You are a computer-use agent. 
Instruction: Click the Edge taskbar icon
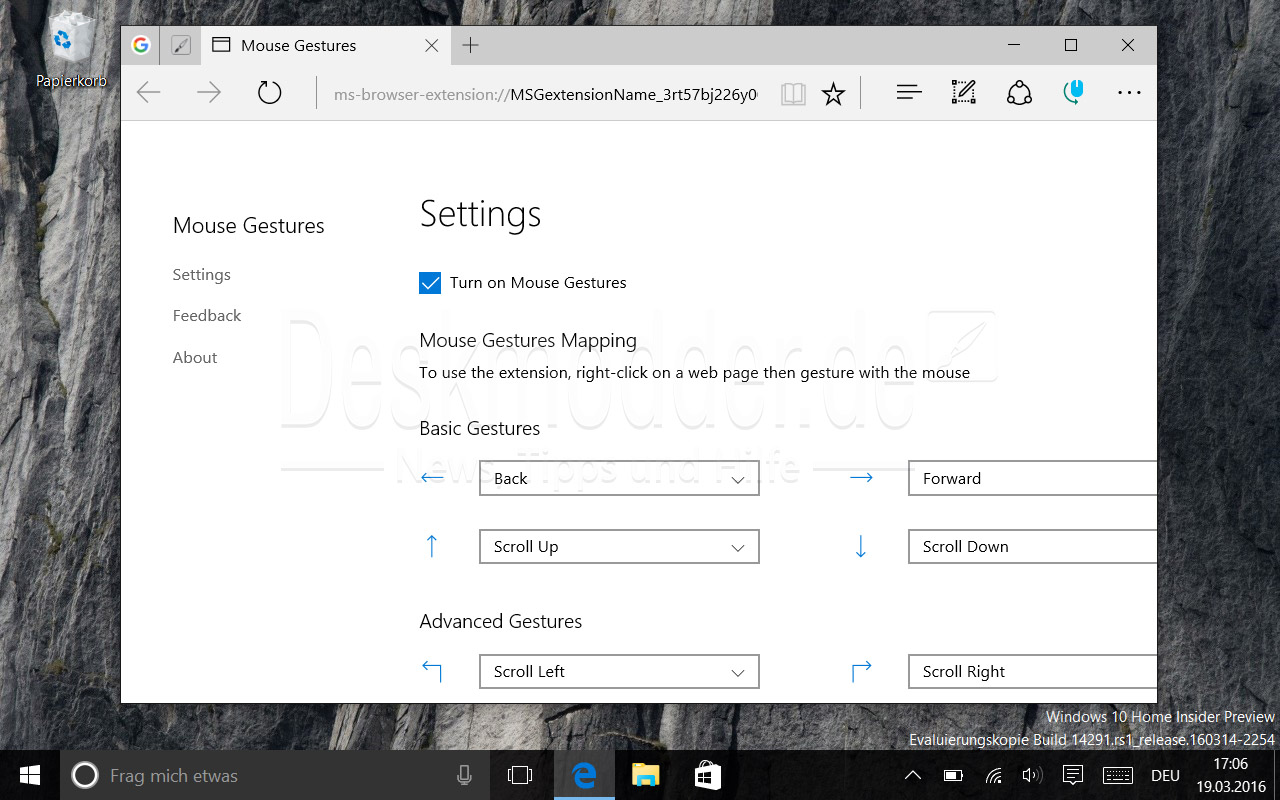(583, 775)
